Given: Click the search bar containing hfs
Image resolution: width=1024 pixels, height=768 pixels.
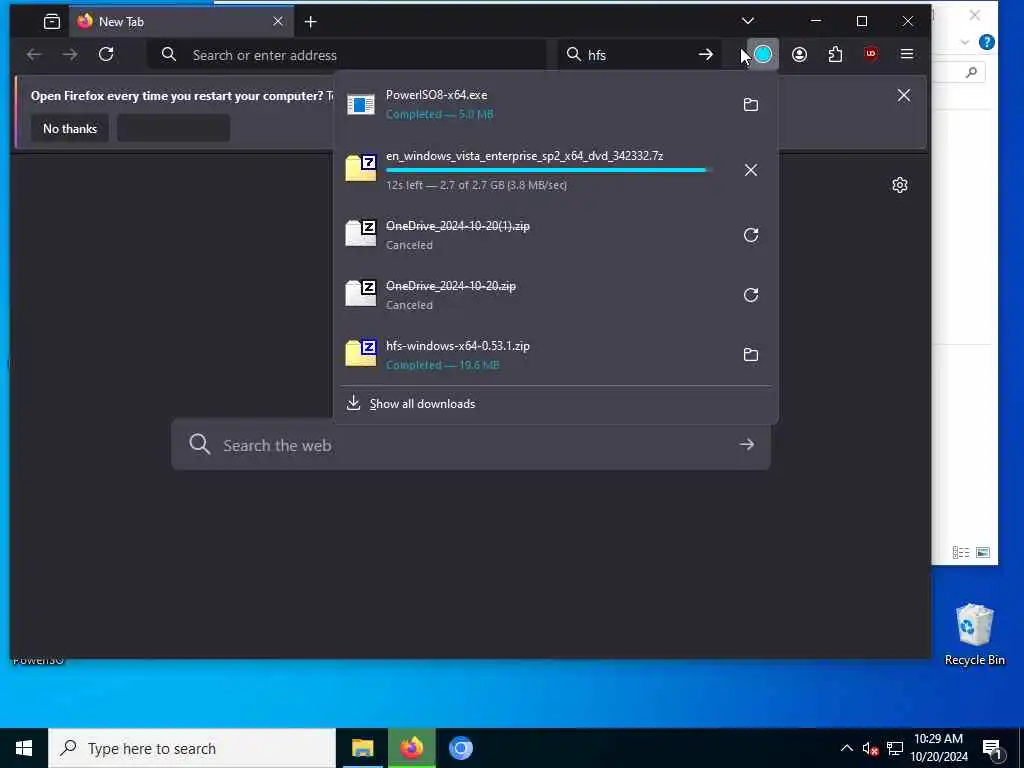Looking at the screenshot, I should (x=640, y=55).
